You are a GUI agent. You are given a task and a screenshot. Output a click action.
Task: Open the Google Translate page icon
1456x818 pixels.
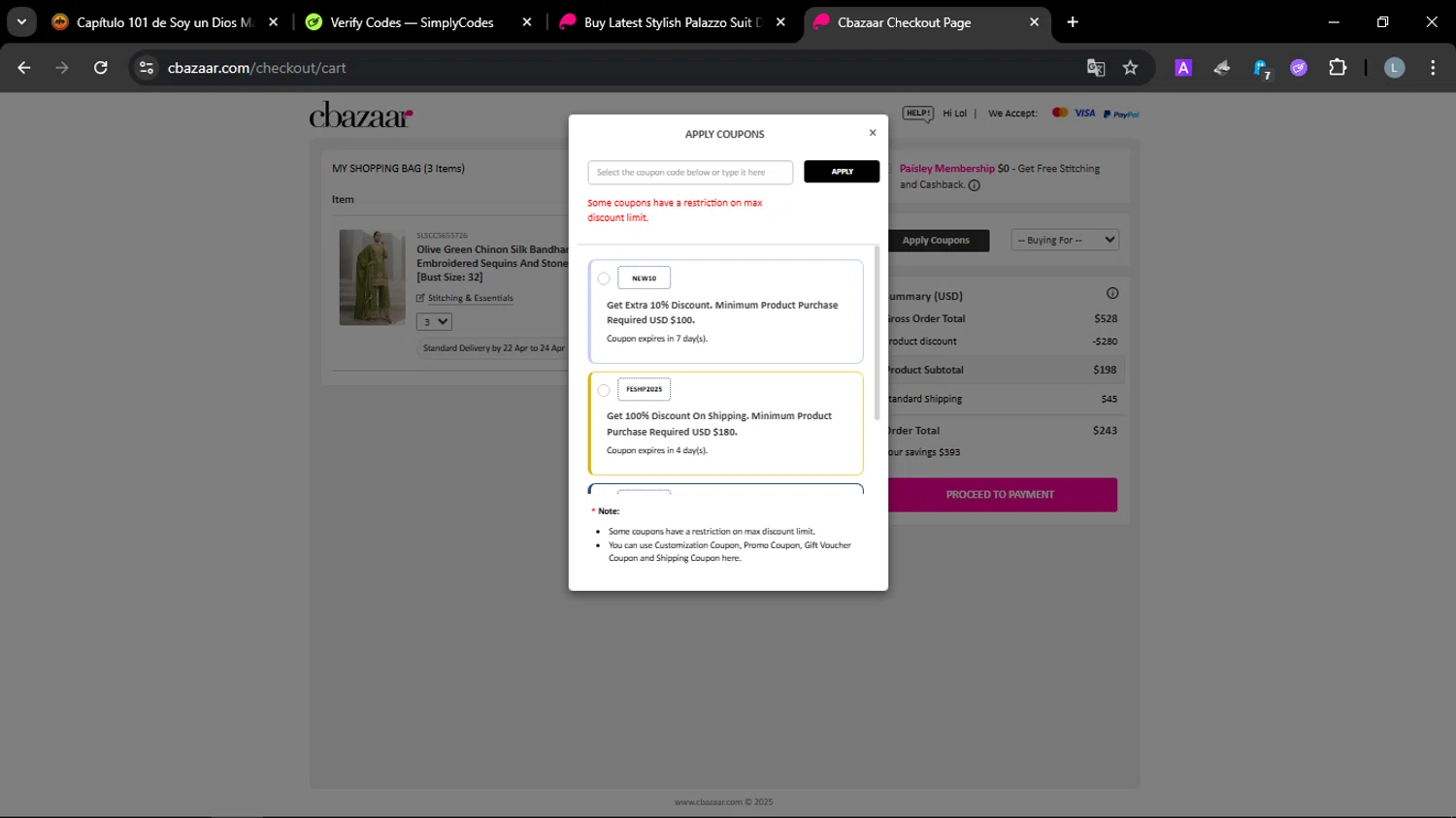coord(1096,67)
